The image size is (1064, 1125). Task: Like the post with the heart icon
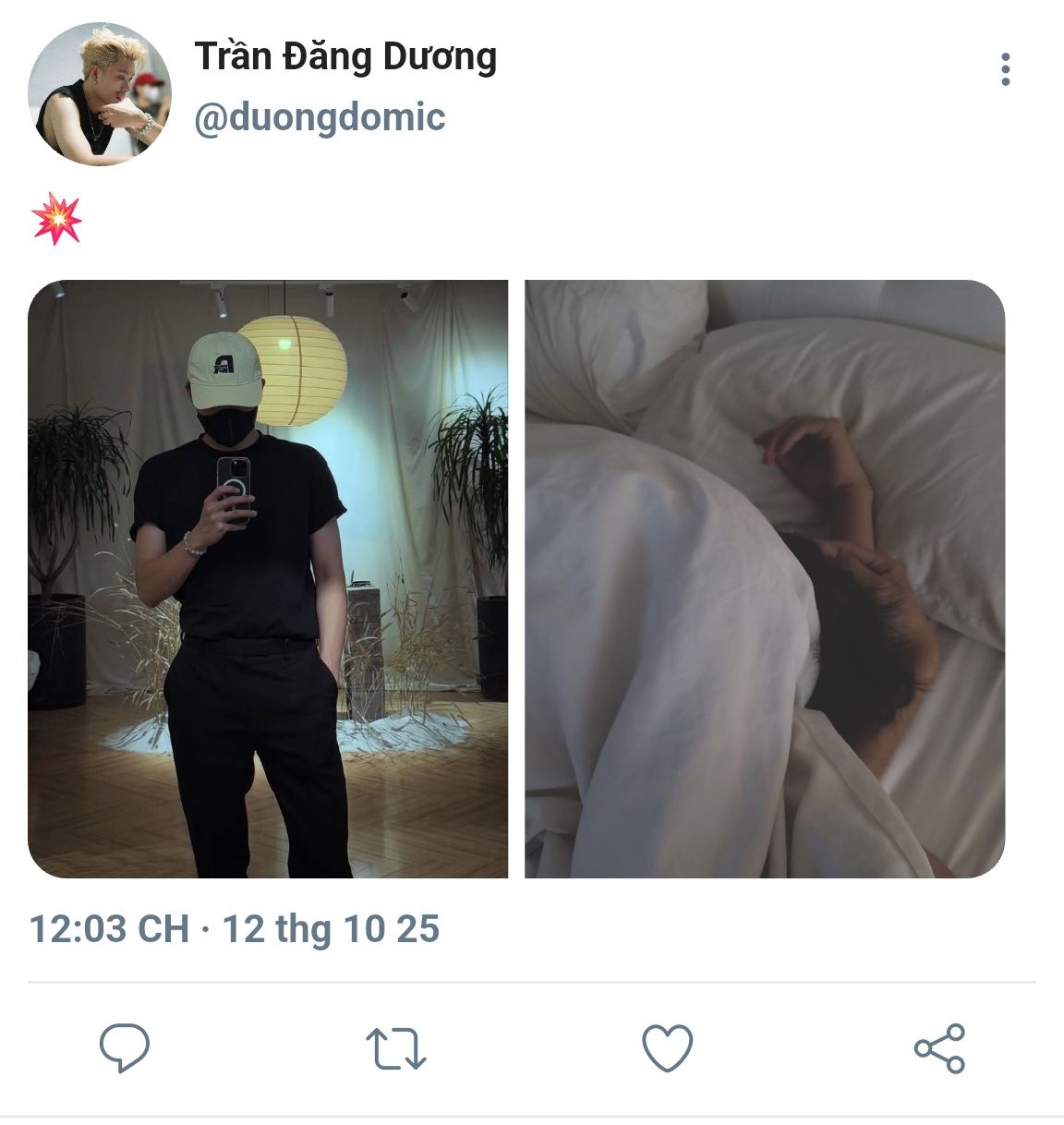tap(667, 1048)
